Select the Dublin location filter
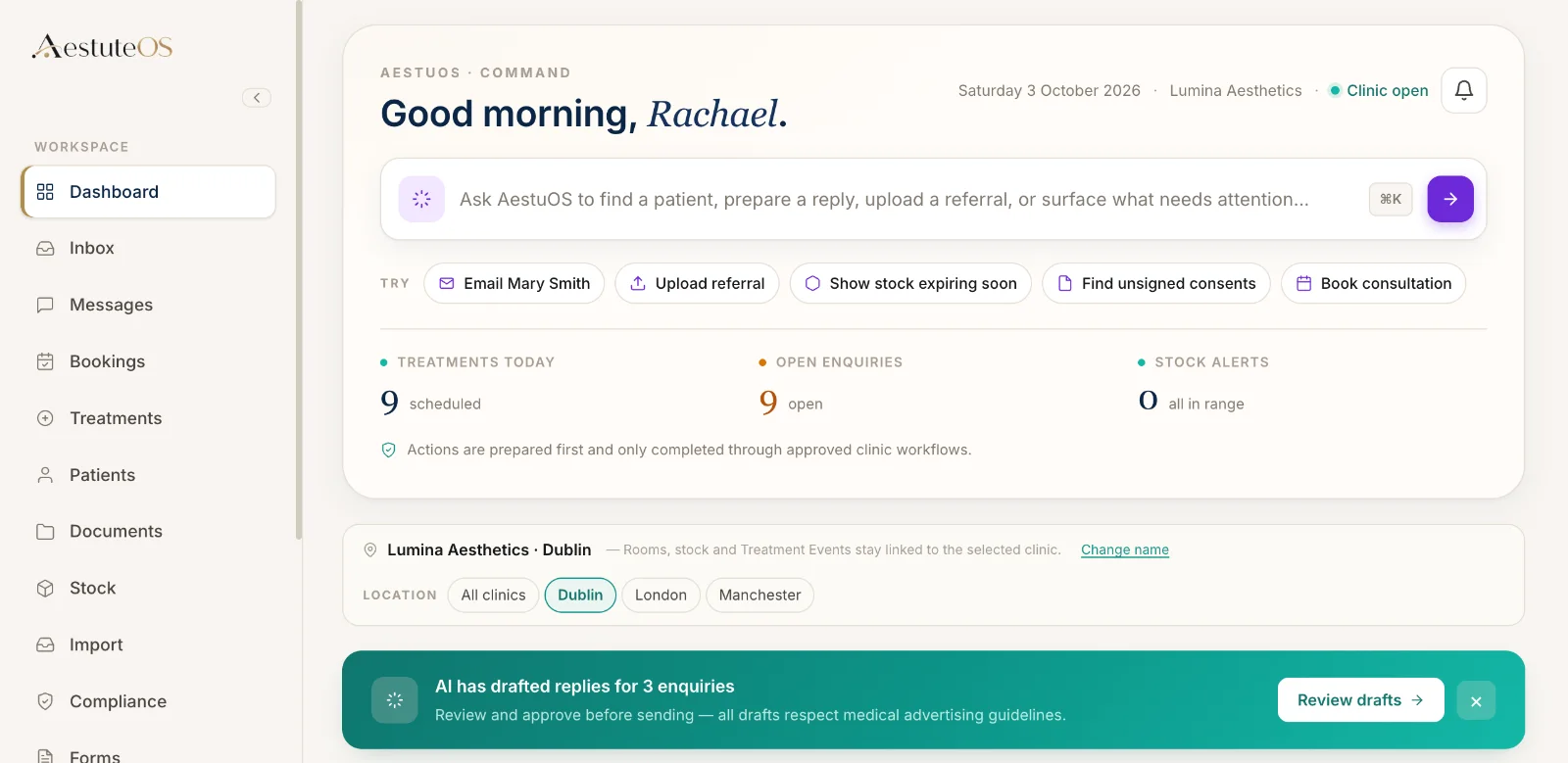Screen dimensions: 1568x763 [x=580, y=595]
